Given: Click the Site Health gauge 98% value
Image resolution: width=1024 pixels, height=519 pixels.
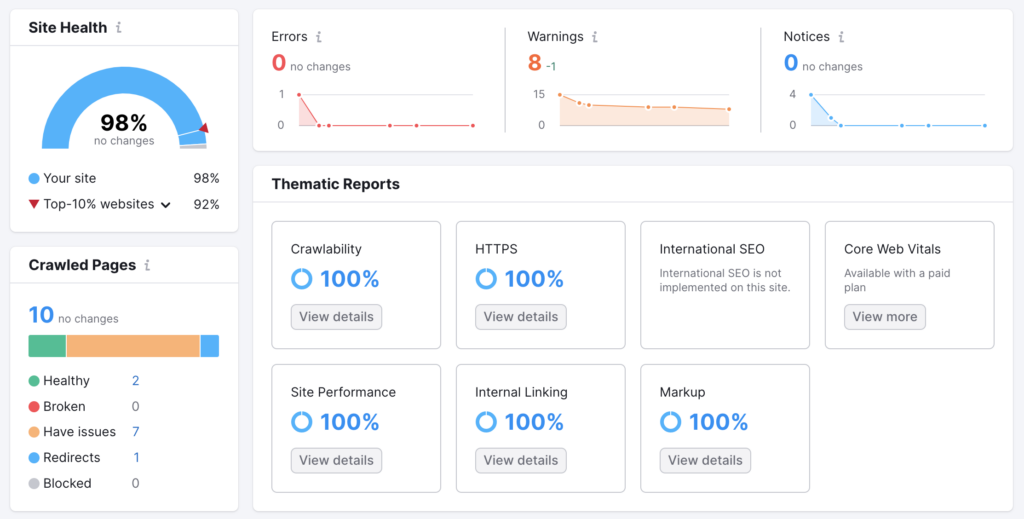Looking at the screenshot, I should click(123, 123).
